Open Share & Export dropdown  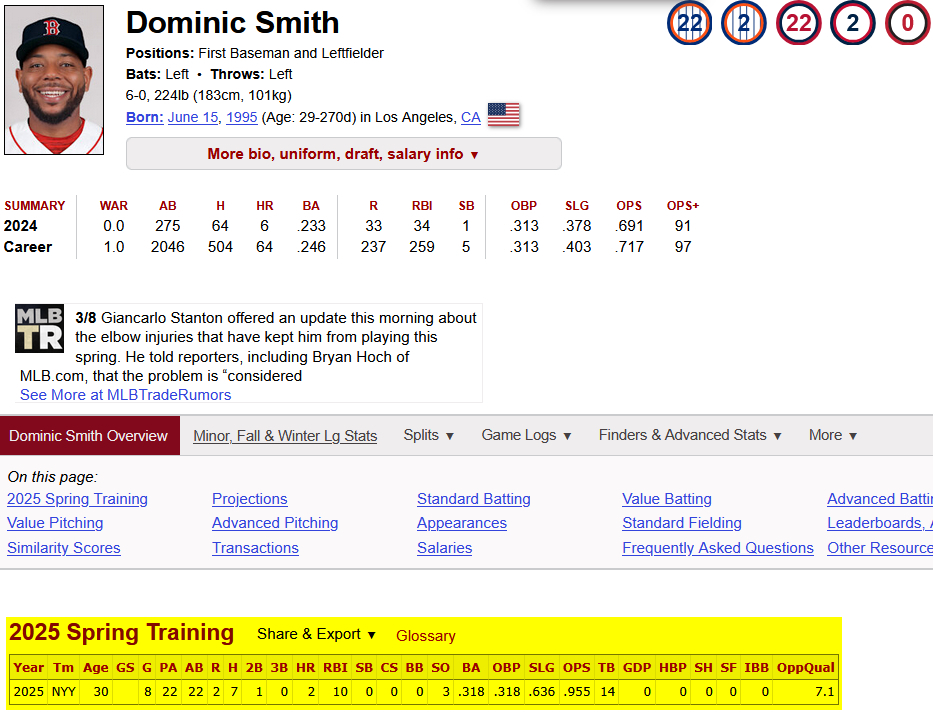pos(316,634)
